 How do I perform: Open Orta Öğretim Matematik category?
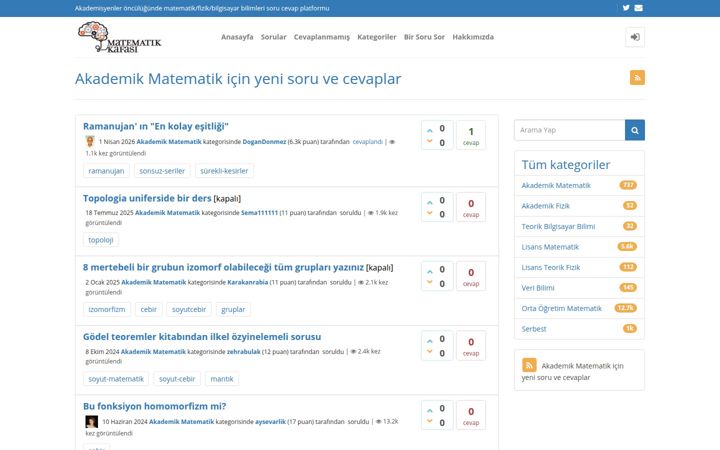pyautogui.click(x=561, y=308)
